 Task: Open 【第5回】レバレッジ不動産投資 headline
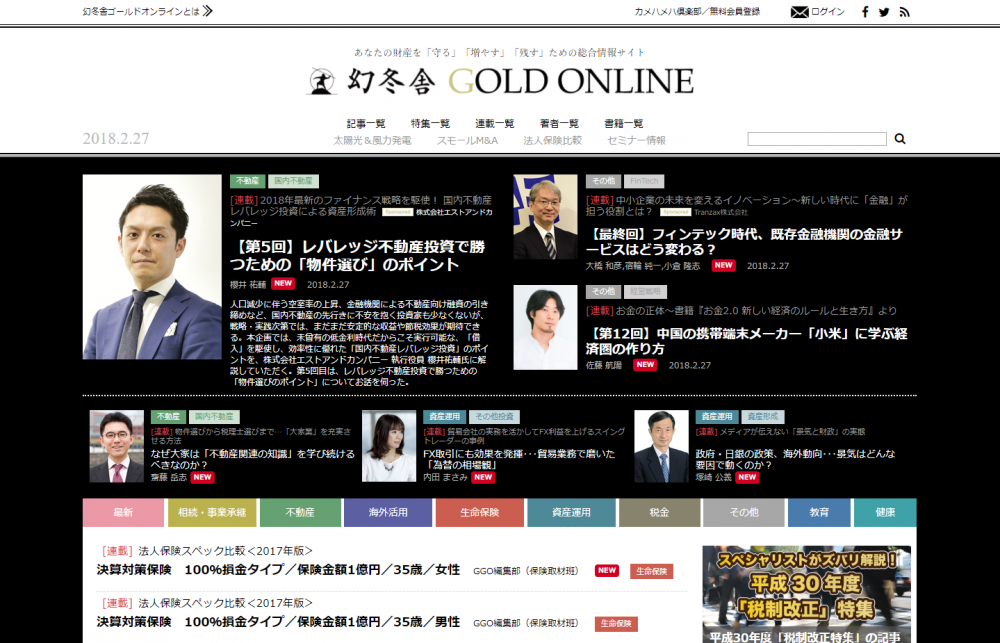click(x=358, y=256)
